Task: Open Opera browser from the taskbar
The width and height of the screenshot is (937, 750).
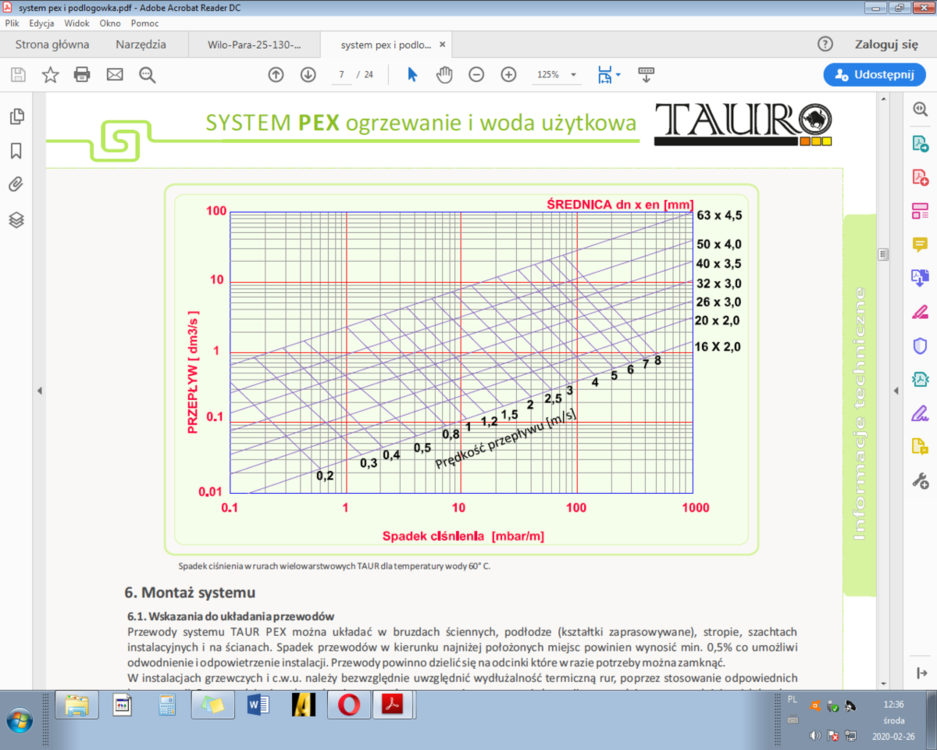Action: point(349,705)
